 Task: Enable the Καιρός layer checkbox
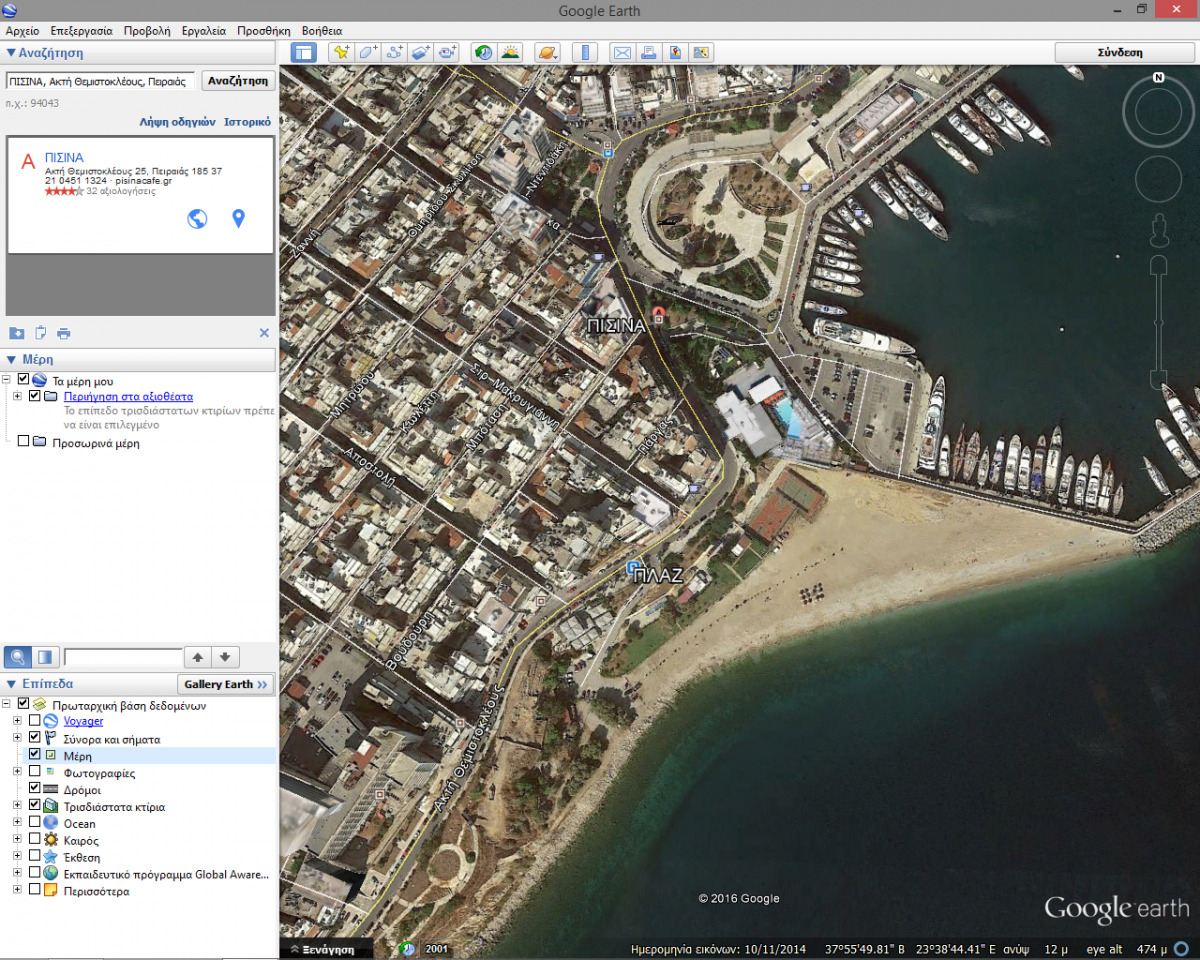tap(35, 840)
